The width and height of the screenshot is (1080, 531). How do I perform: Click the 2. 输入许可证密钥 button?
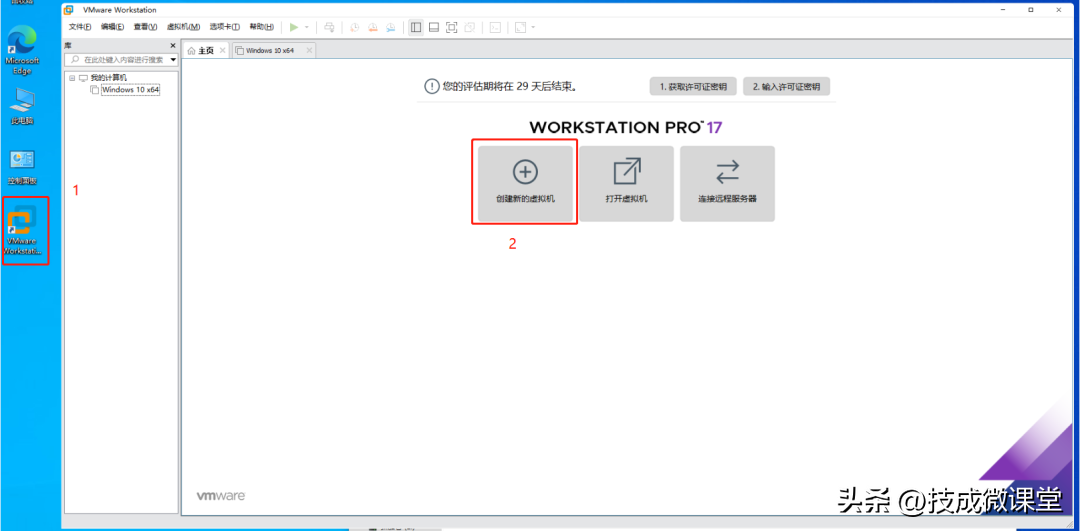(787, 87)
